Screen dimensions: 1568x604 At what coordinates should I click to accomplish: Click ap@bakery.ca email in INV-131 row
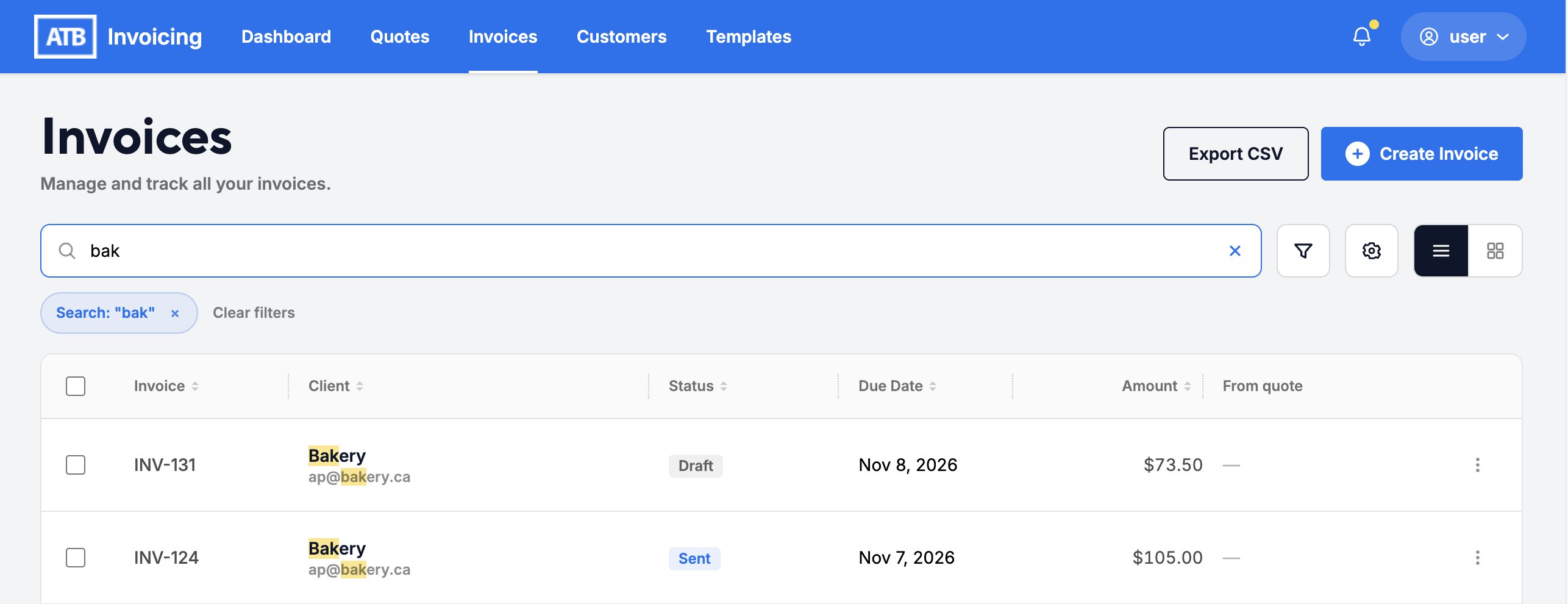pyautogui.click(x=359, y=477)
